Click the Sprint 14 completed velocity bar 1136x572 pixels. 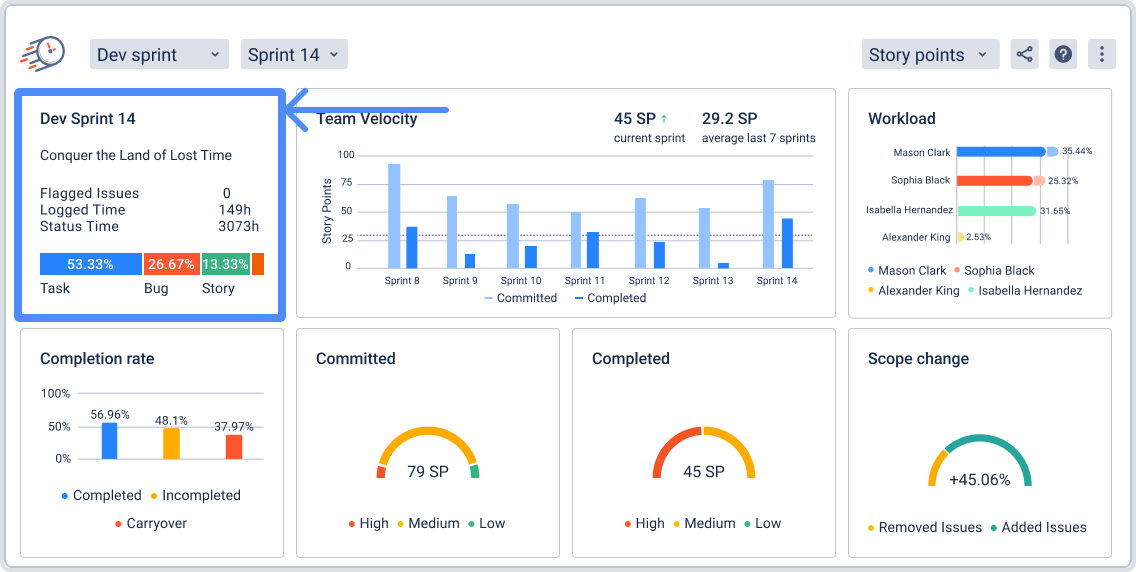click(x=787, y=243)
